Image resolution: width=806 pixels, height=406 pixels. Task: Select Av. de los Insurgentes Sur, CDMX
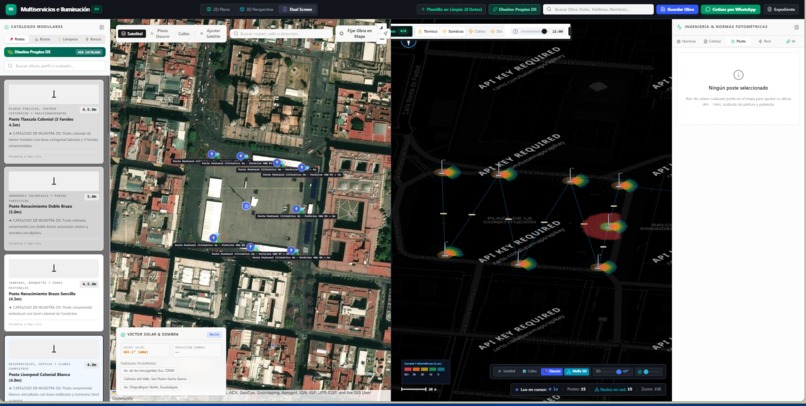point(149,370)
